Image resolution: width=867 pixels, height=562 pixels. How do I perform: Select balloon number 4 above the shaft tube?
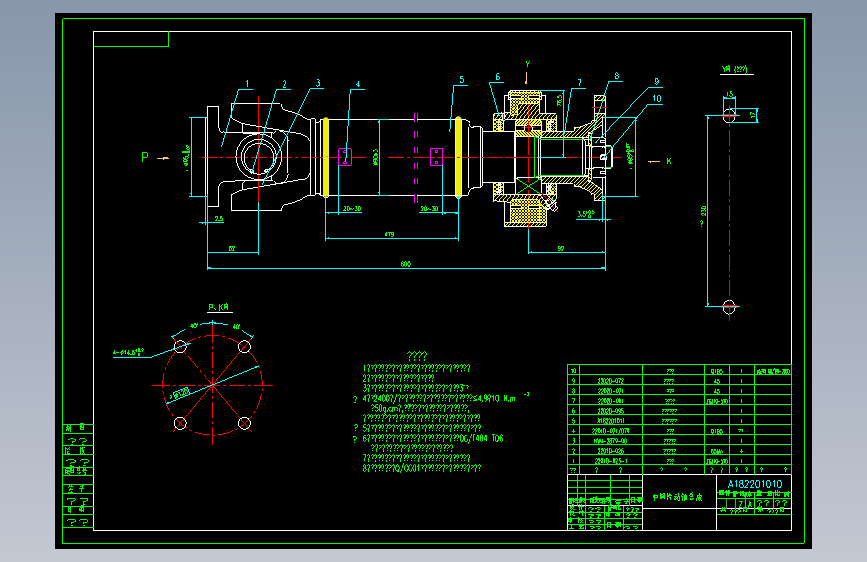(x=358, y=85)
